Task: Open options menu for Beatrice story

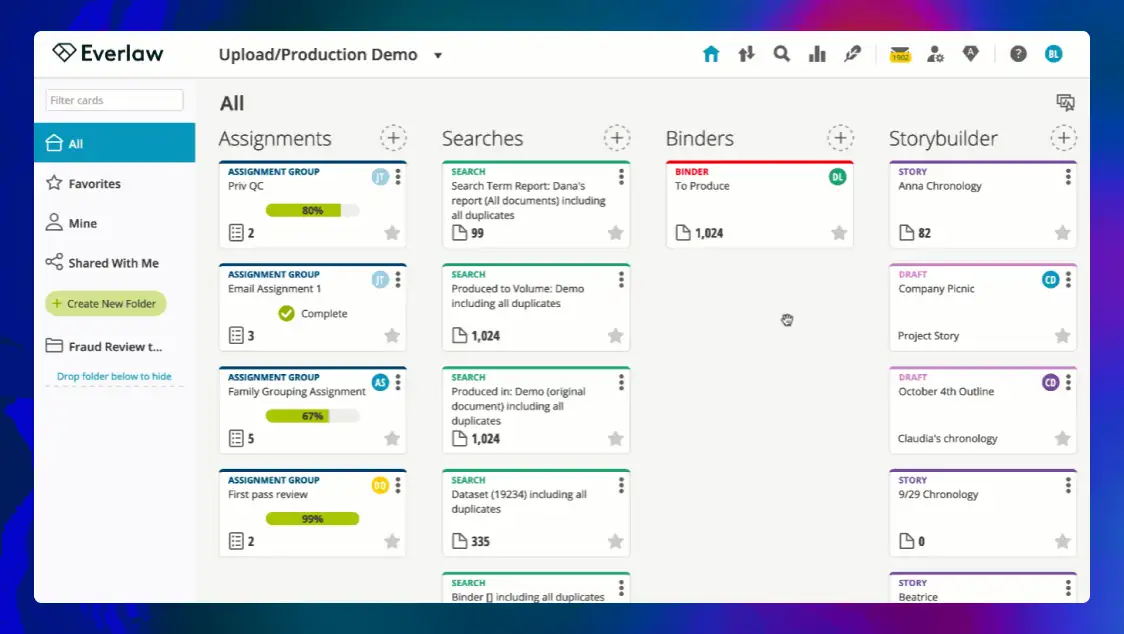Action: pyautogui.click(x=1068, y=588)
